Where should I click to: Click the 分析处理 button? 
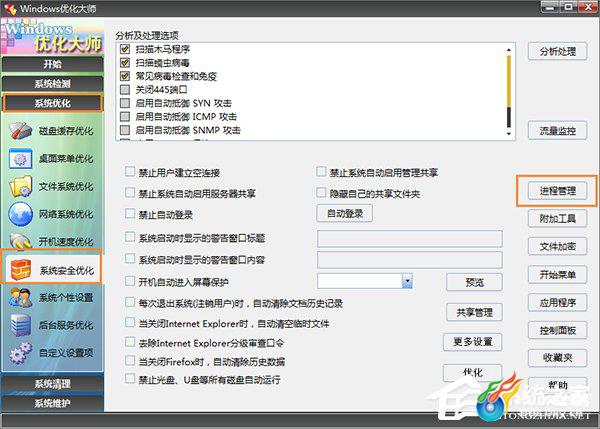point(558,51)
